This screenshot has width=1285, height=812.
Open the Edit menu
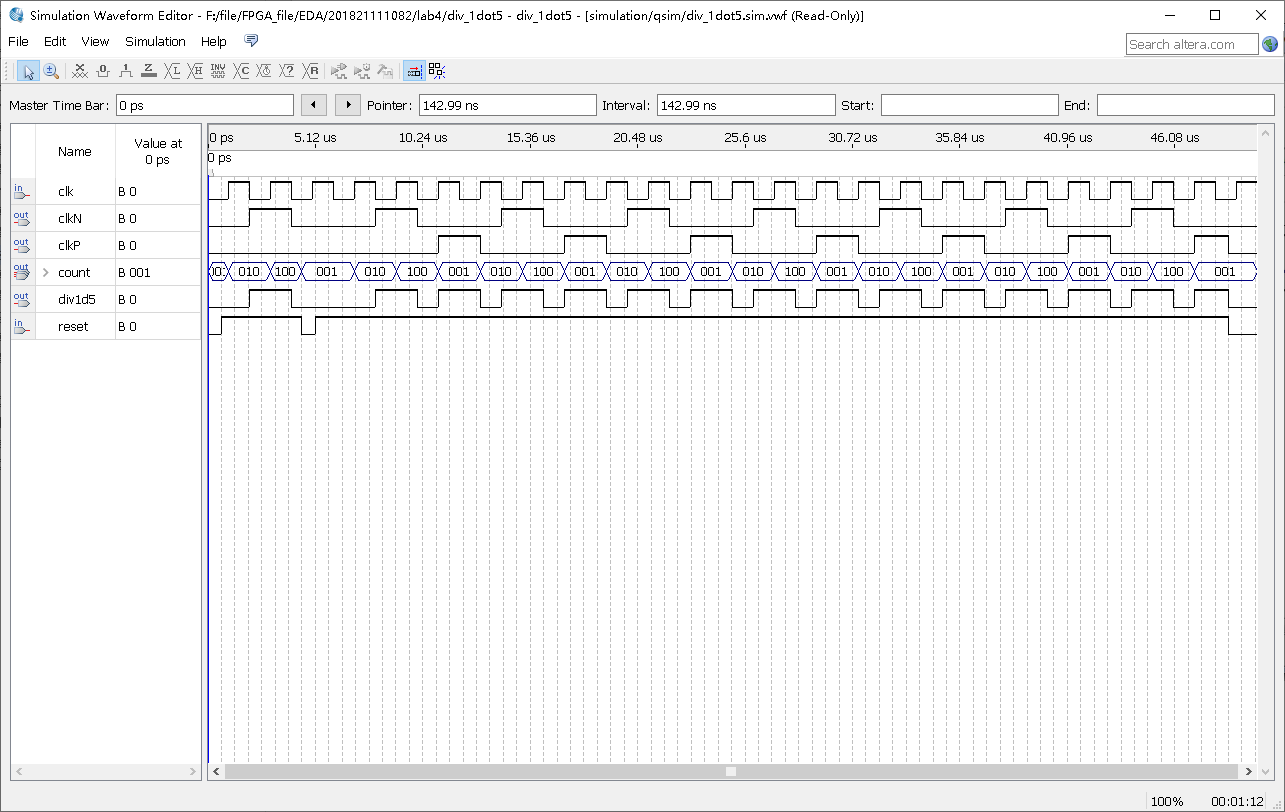[x=55, y=42]
